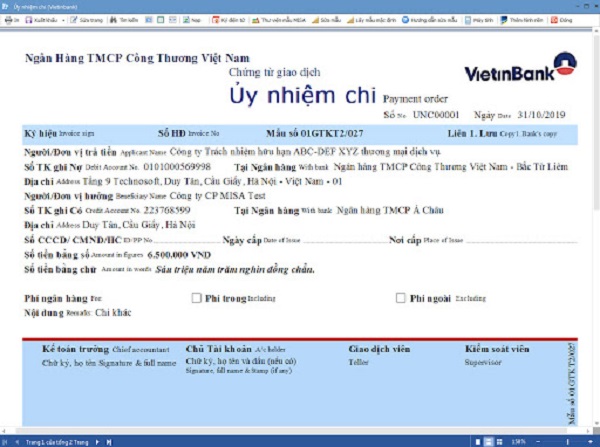
Task: Click beneficiary name 'Công ty CP MISA Test'
Action: pos(217,196)
